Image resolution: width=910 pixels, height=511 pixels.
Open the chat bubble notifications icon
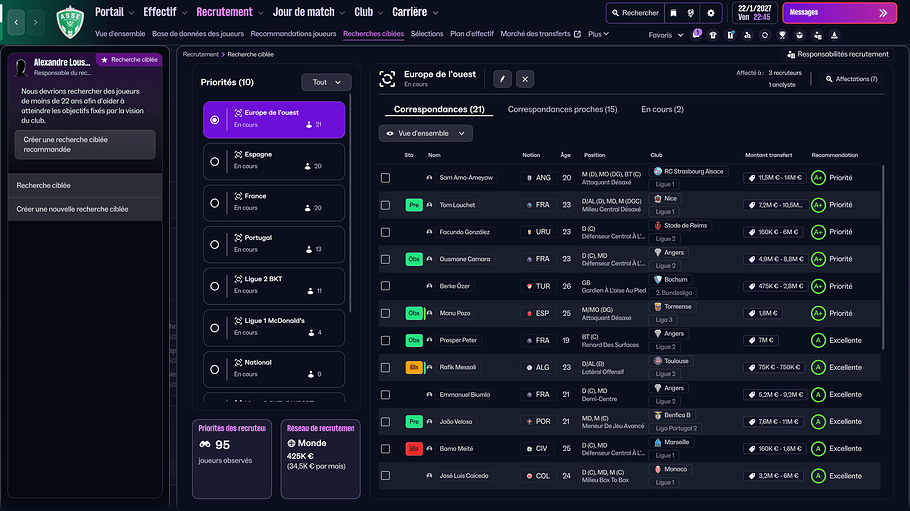[696, 34]
